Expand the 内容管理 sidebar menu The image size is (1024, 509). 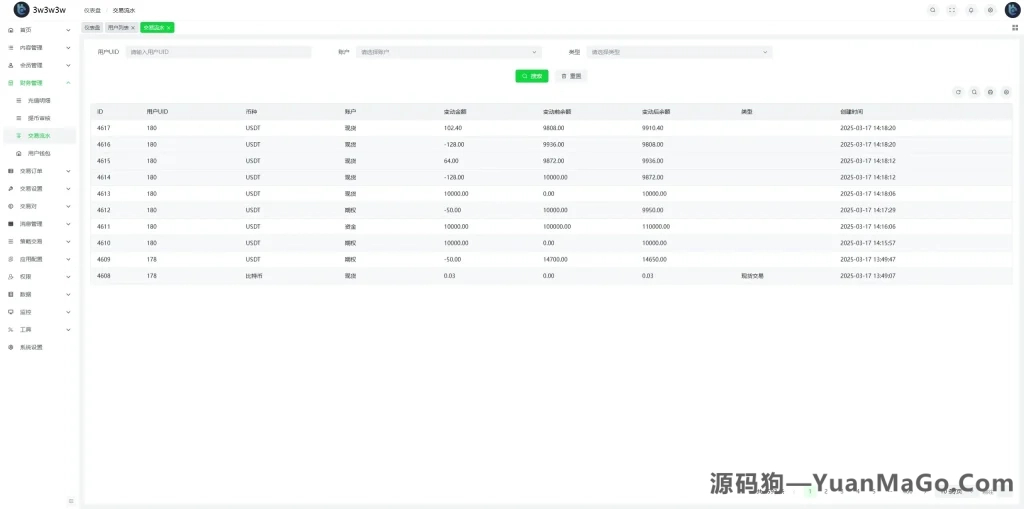click(x=39, y=48)
